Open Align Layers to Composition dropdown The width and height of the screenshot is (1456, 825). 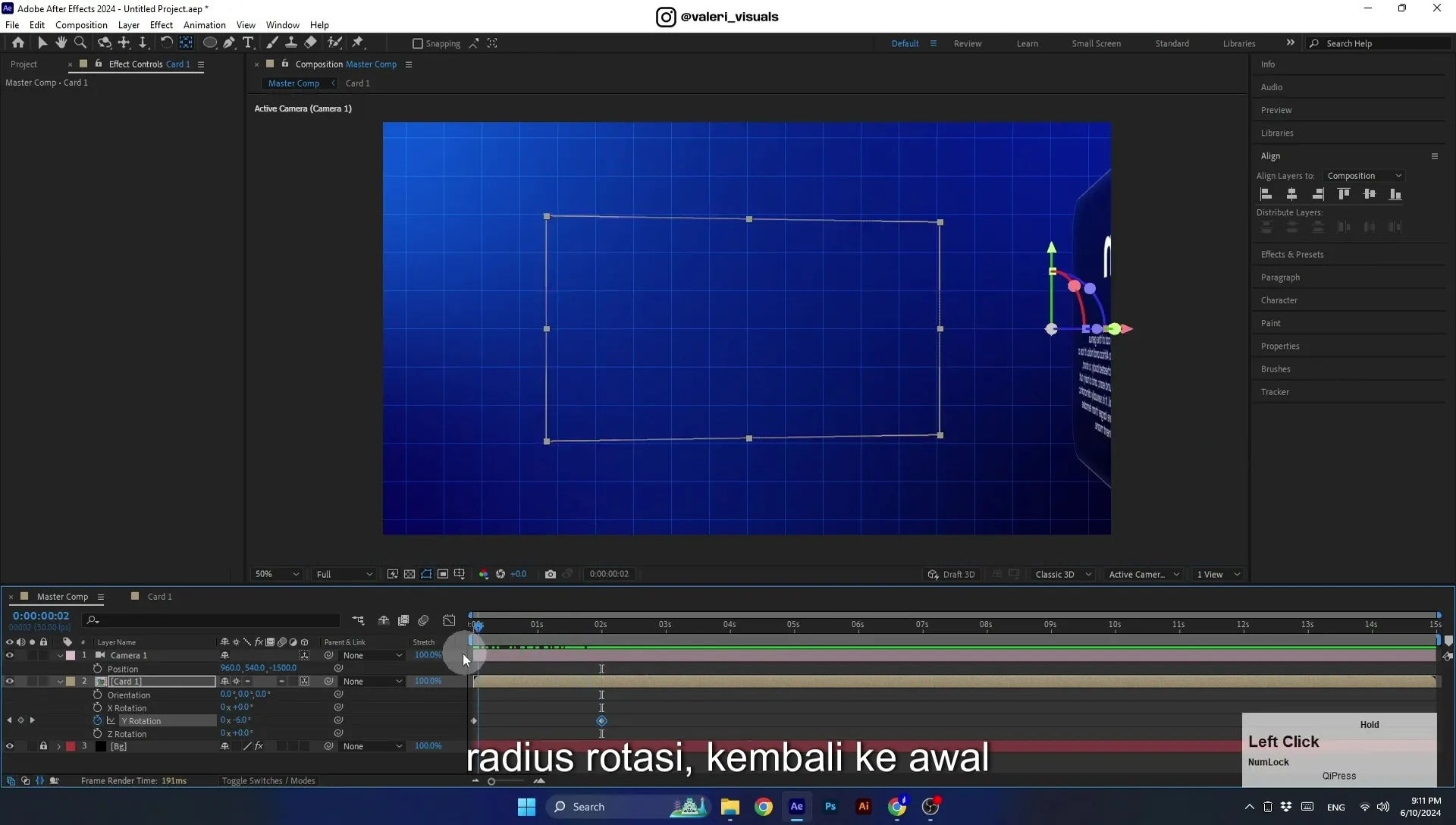point(1364,176)
